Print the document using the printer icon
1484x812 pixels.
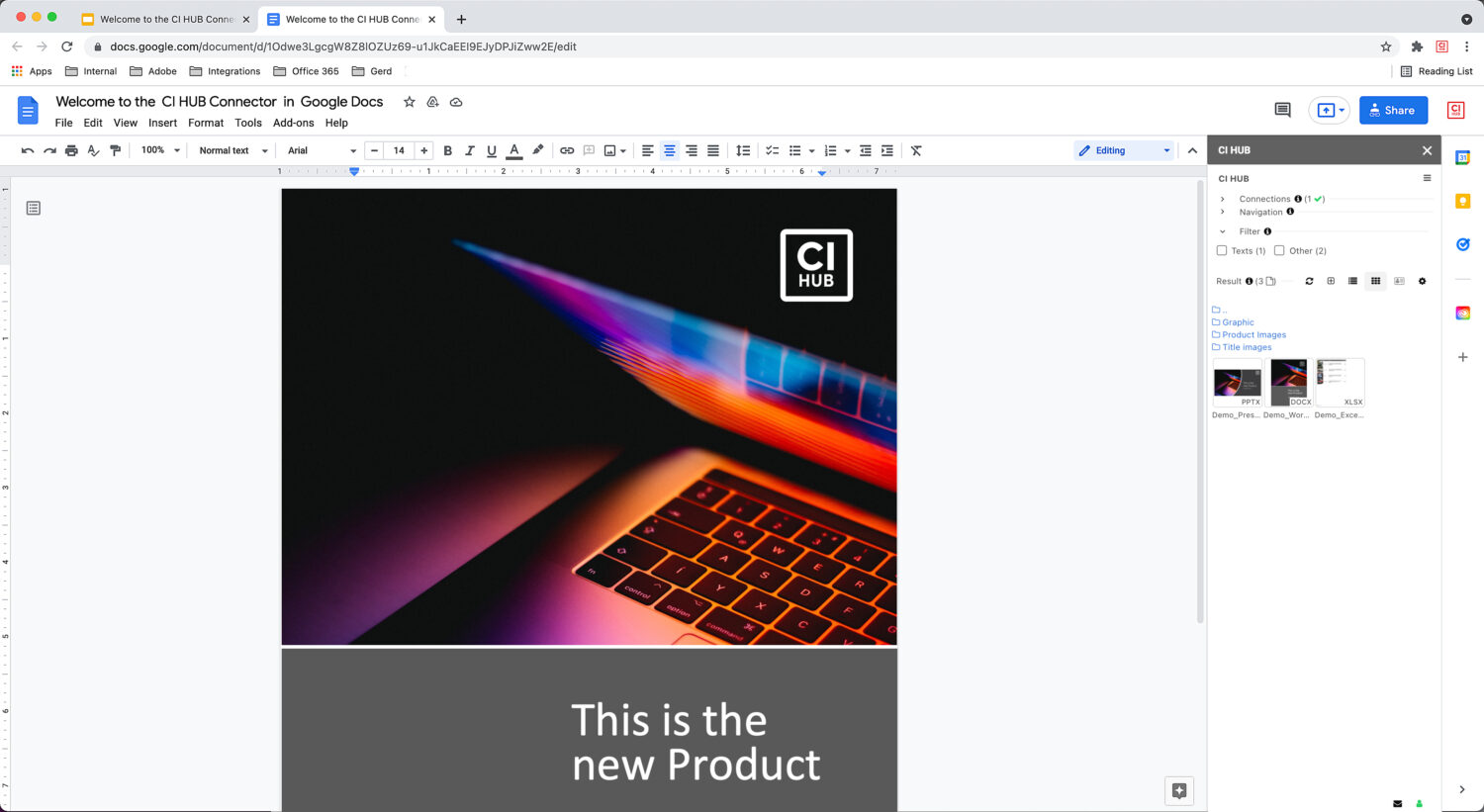point(71,150)
